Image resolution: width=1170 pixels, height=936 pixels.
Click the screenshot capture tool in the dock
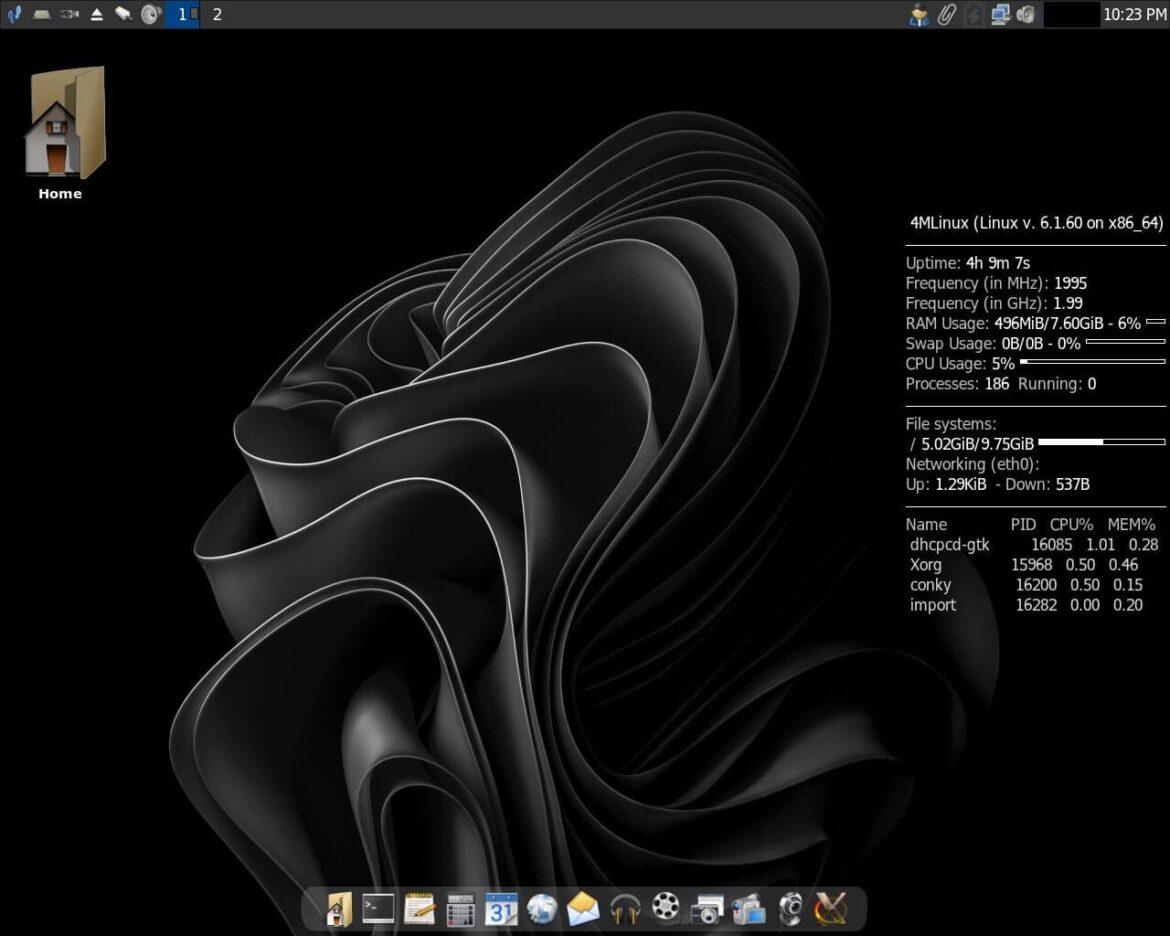click(x=706, y=910)
